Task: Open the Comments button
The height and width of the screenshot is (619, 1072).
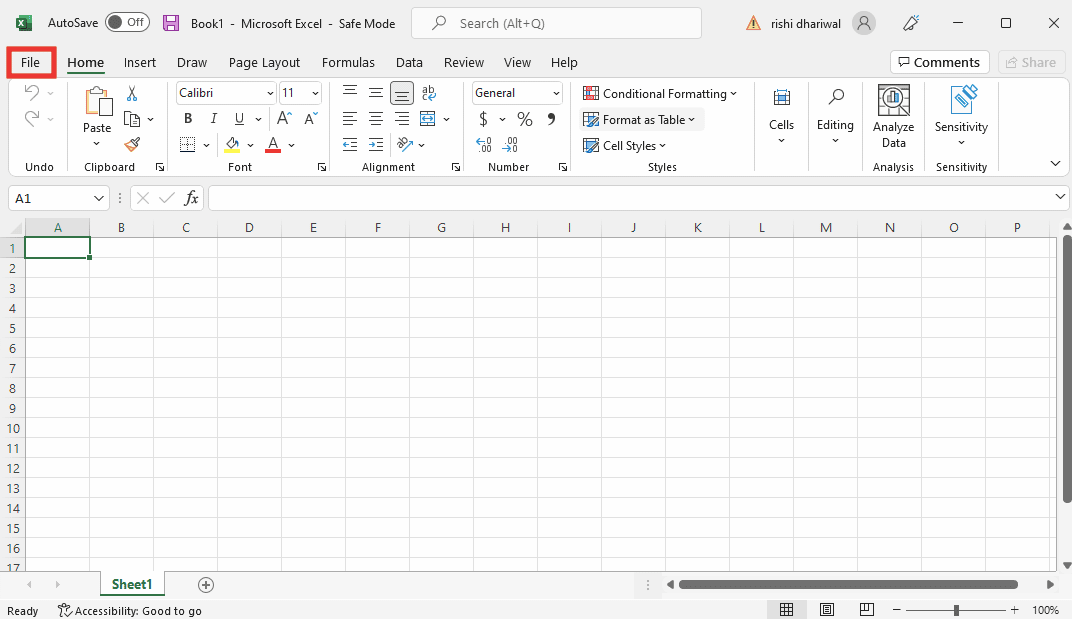Action: click(x=939, y=62)
